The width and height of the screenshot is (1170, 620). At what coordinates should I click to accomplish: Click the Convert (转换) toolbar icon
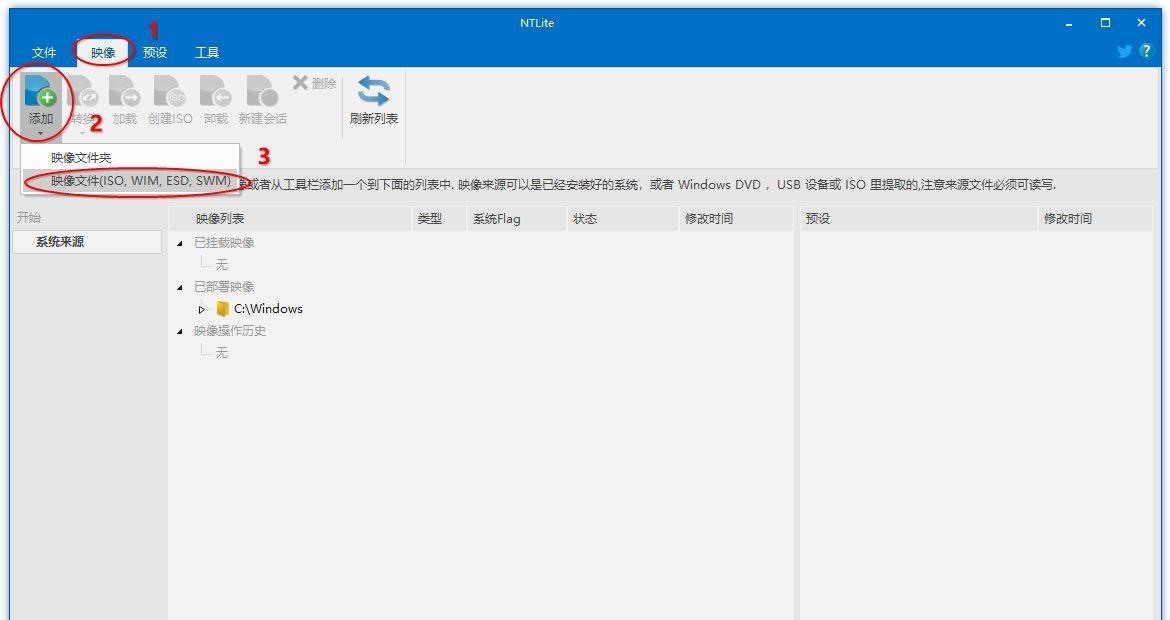(84, 91)
